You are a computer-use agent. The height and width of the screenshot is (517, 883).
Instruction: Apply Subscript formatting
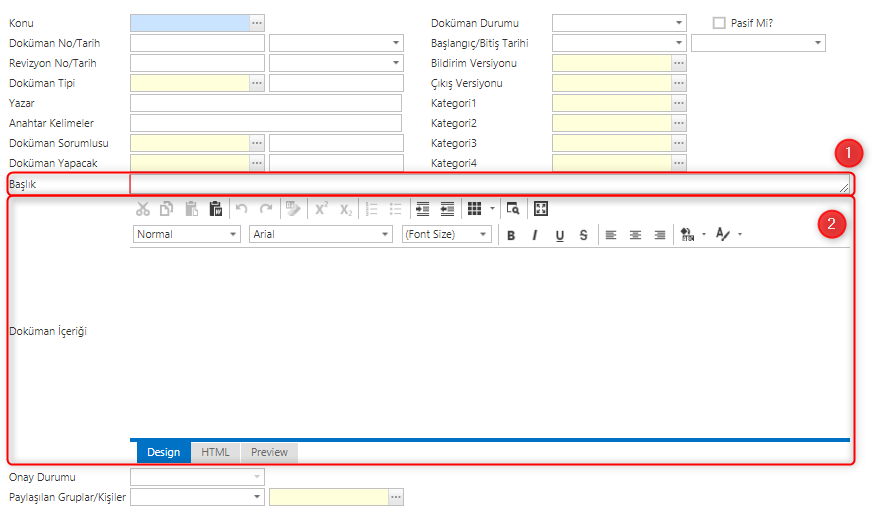(x=346, y=209)
